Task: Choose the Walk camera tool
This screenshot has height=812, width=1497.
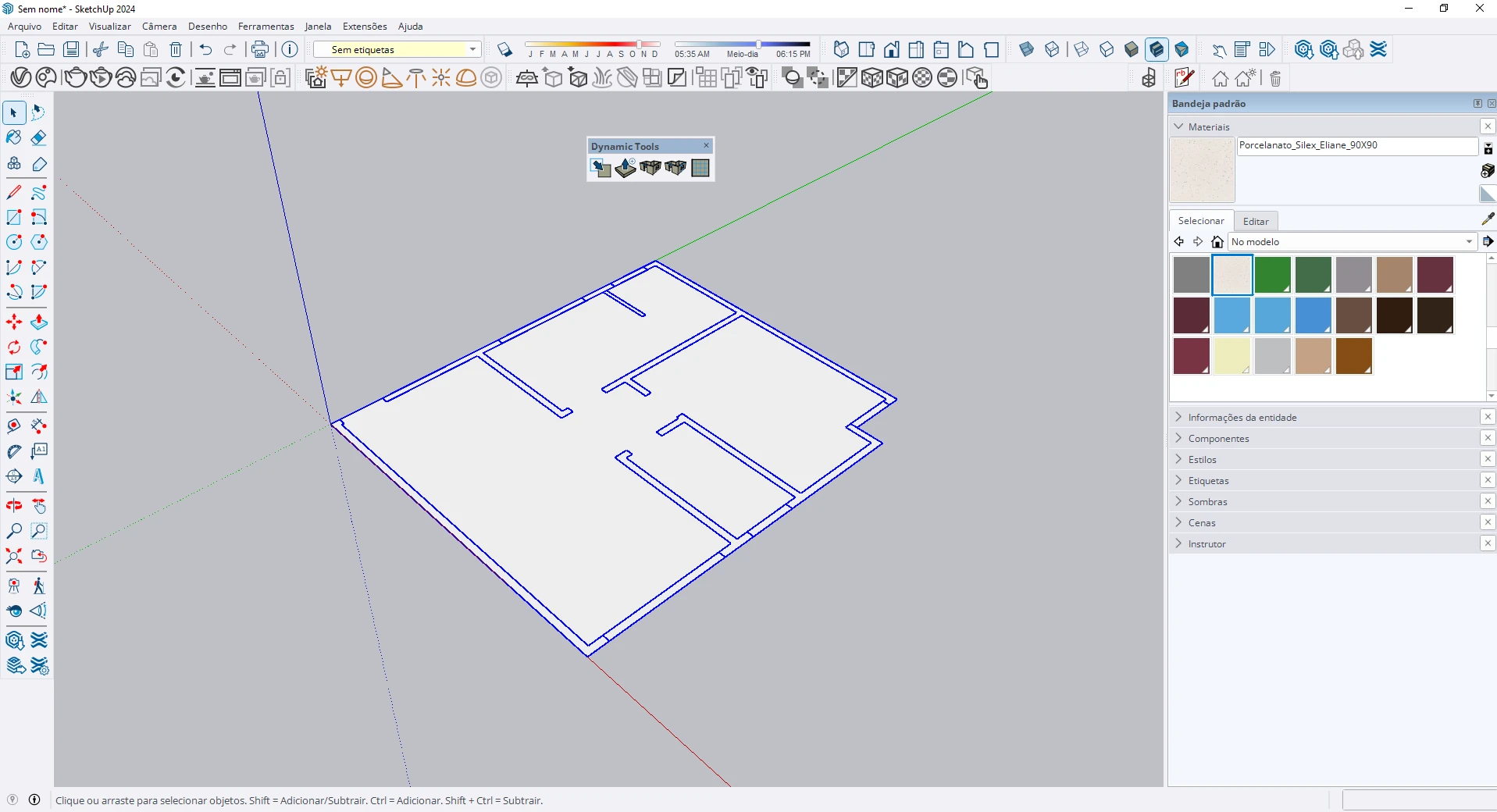Action: pos(39,586)
